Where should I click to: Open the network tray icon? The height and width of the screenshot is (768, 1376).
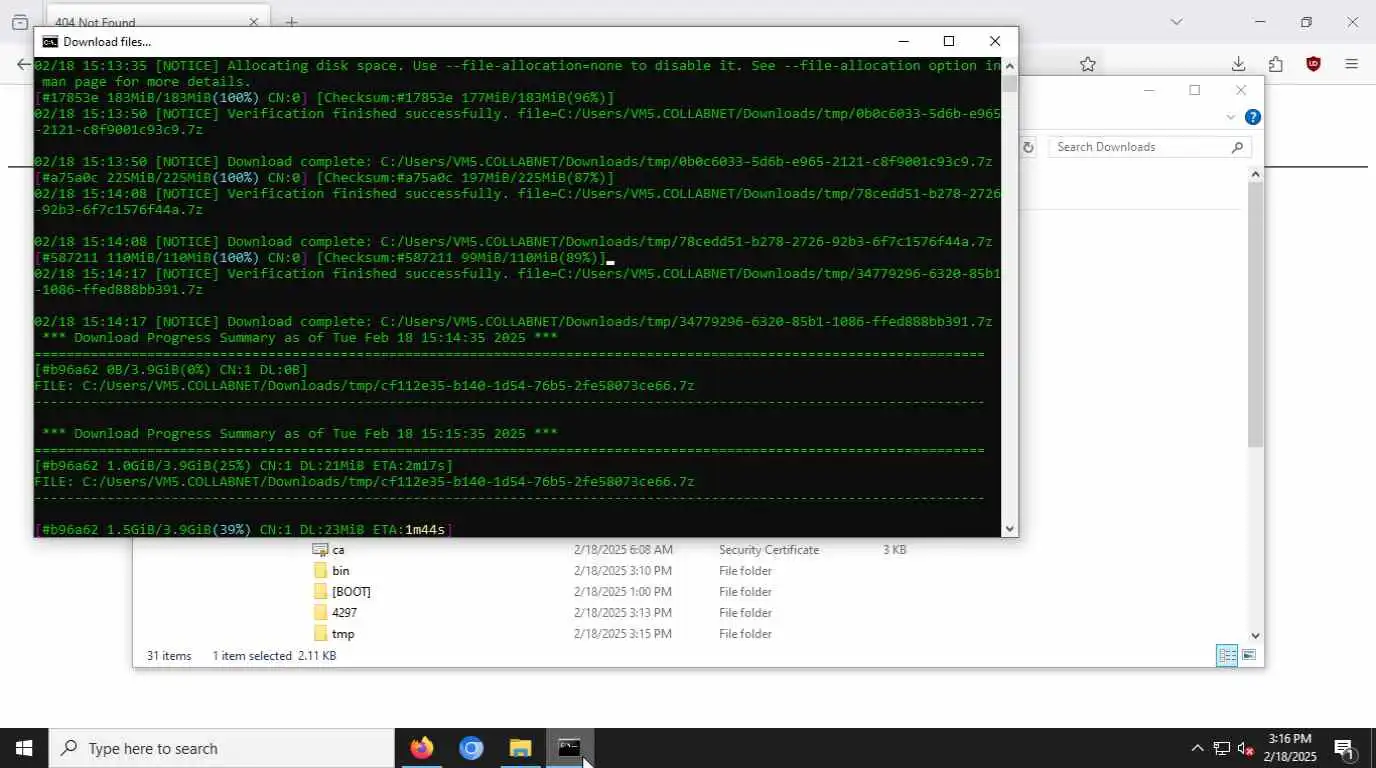(1221, 748)
